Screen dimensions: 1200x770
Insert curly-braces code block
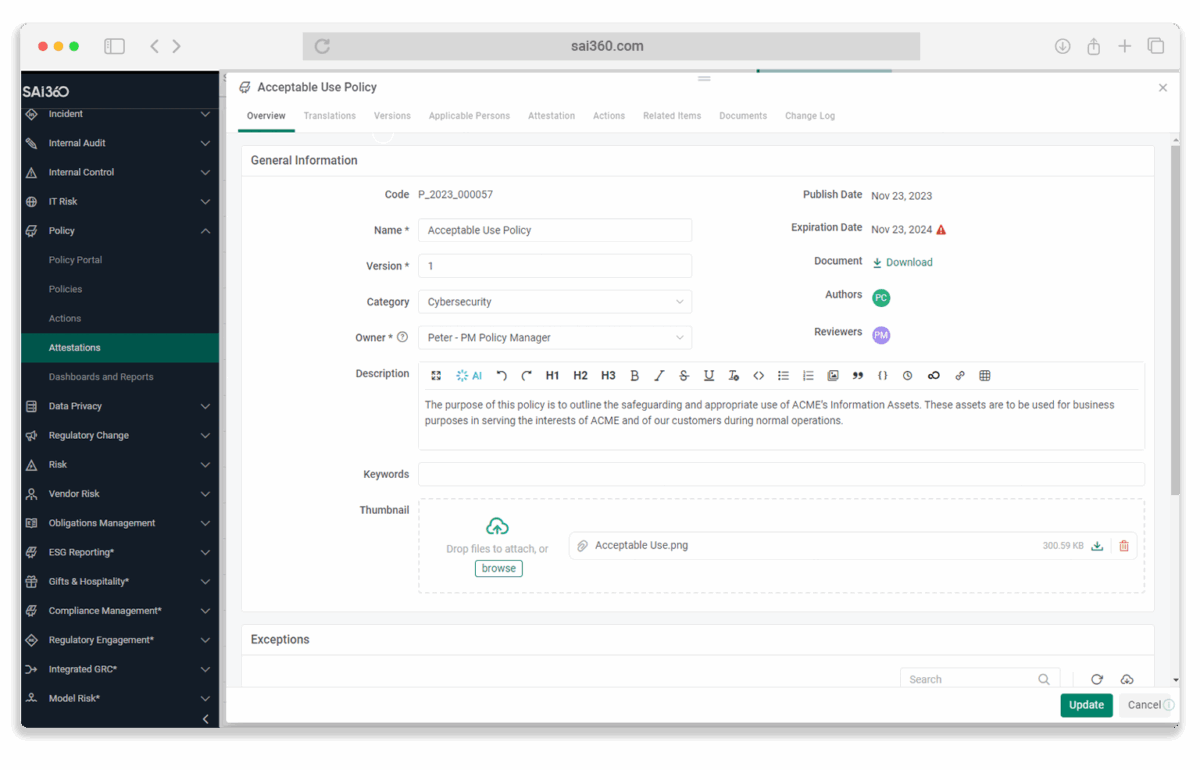click(x=883, y=376)
